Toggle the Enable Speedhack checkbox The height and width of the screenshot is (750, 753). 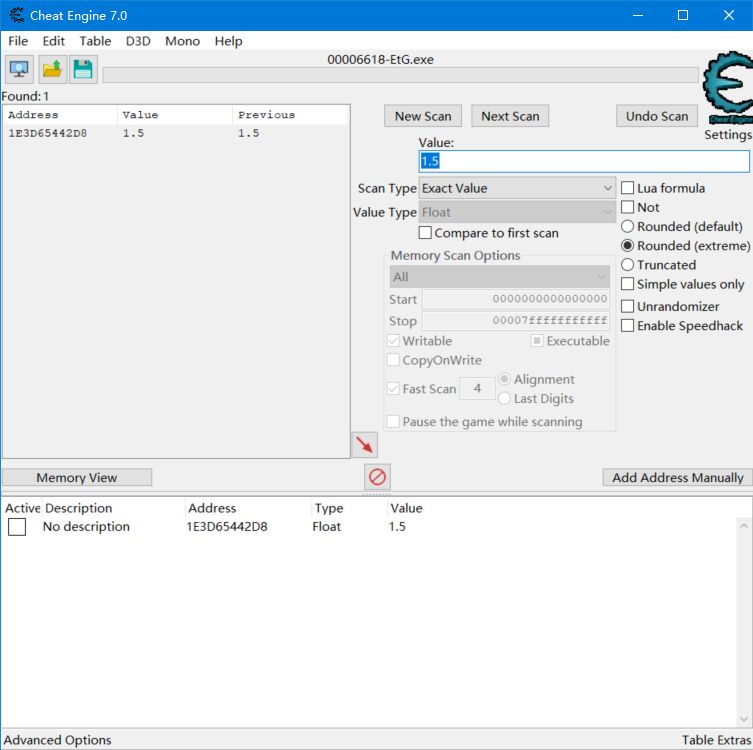coord(628,325)
